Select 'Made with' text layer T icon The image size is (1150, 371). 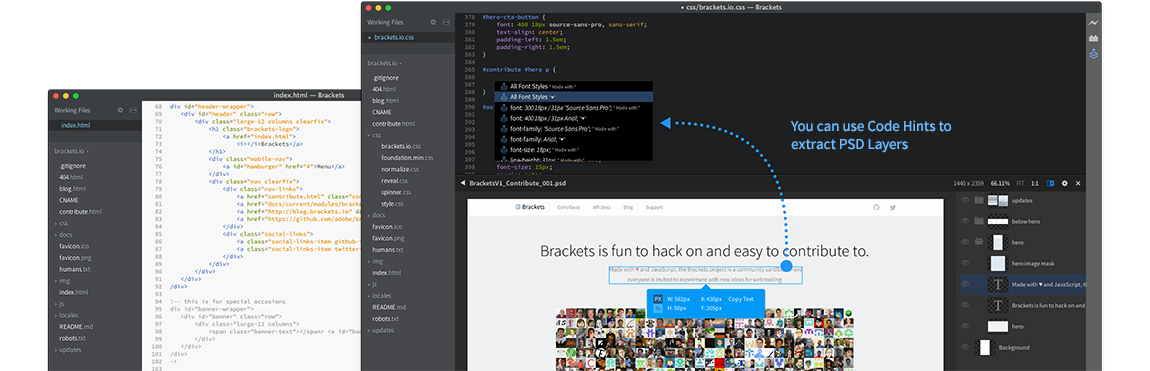(997, 284)
